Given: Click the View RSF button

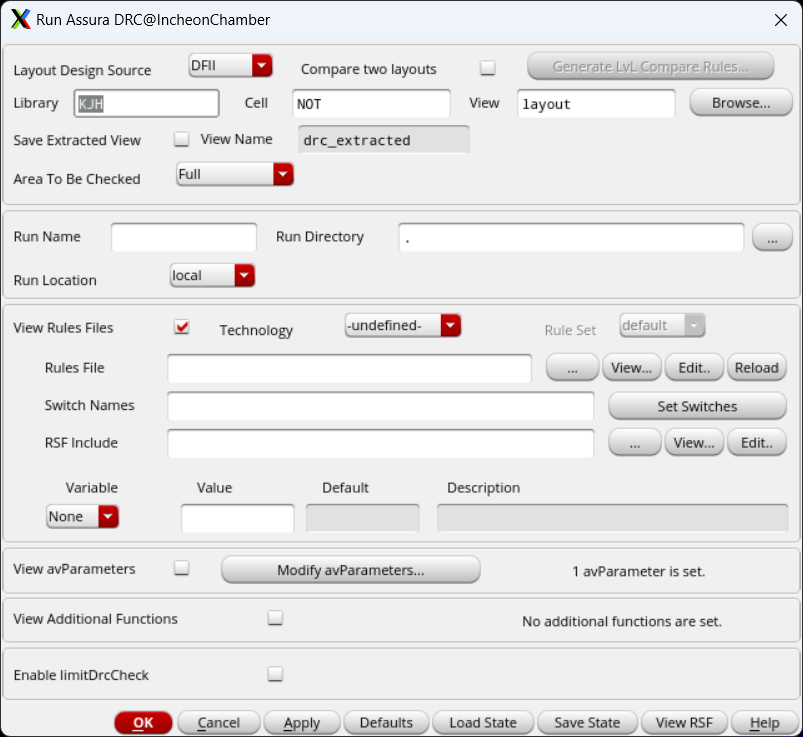Looking at the screenshot, I should [684, 723].
